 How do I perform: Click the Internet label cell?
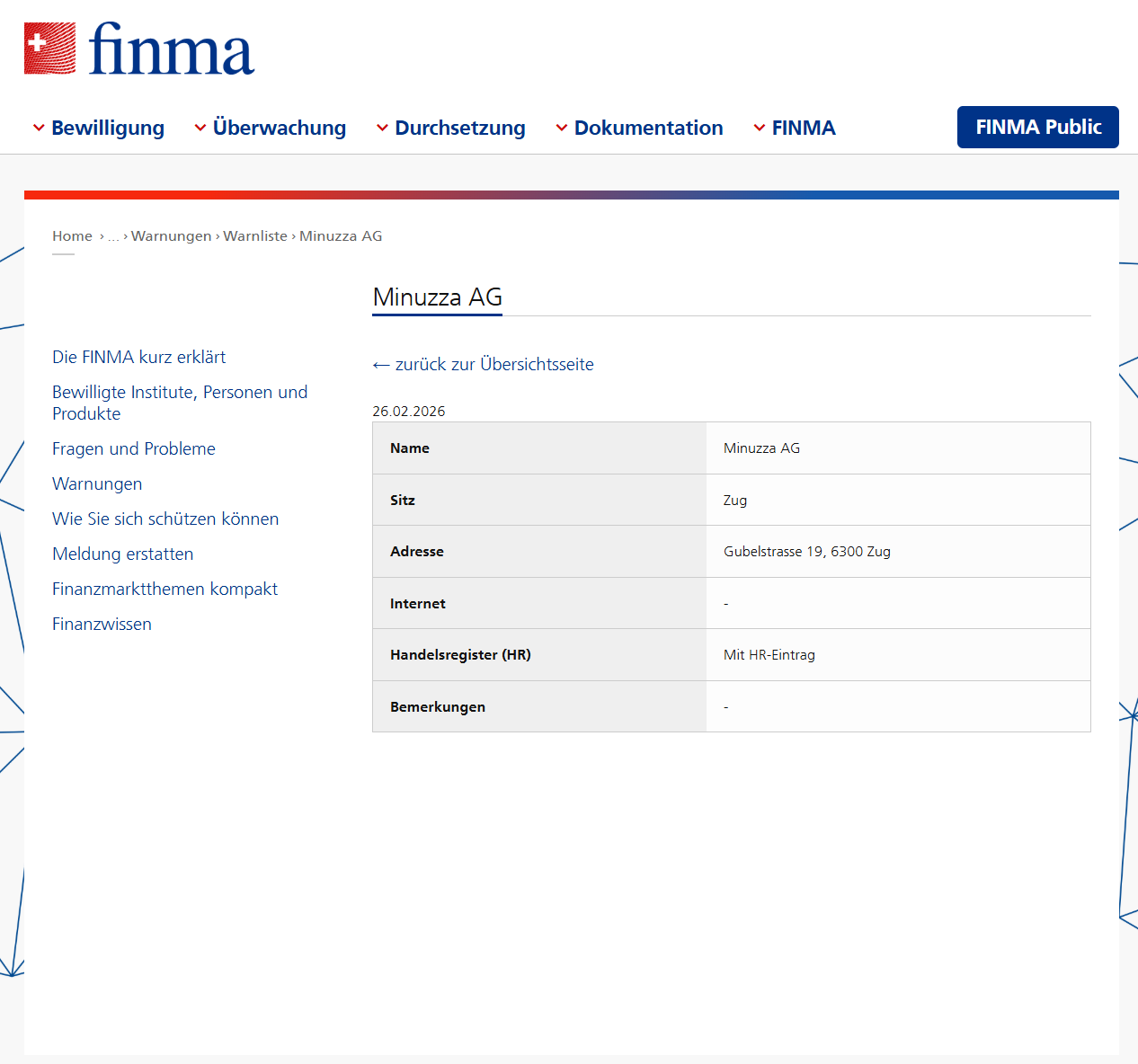[x=539, y=603]
